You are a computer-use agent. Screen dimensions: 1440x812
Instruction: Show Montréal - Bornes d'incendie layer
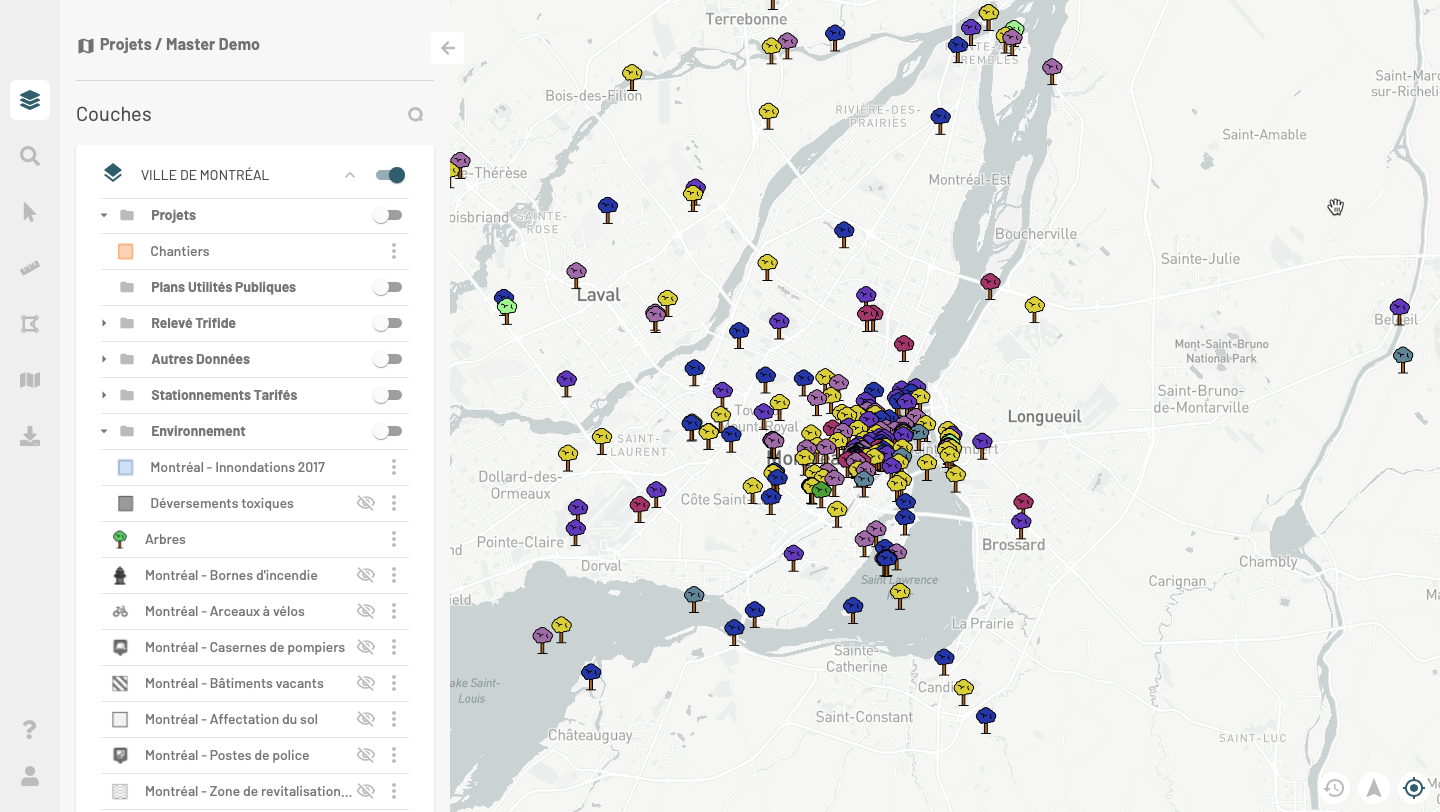tap(366, 575)
